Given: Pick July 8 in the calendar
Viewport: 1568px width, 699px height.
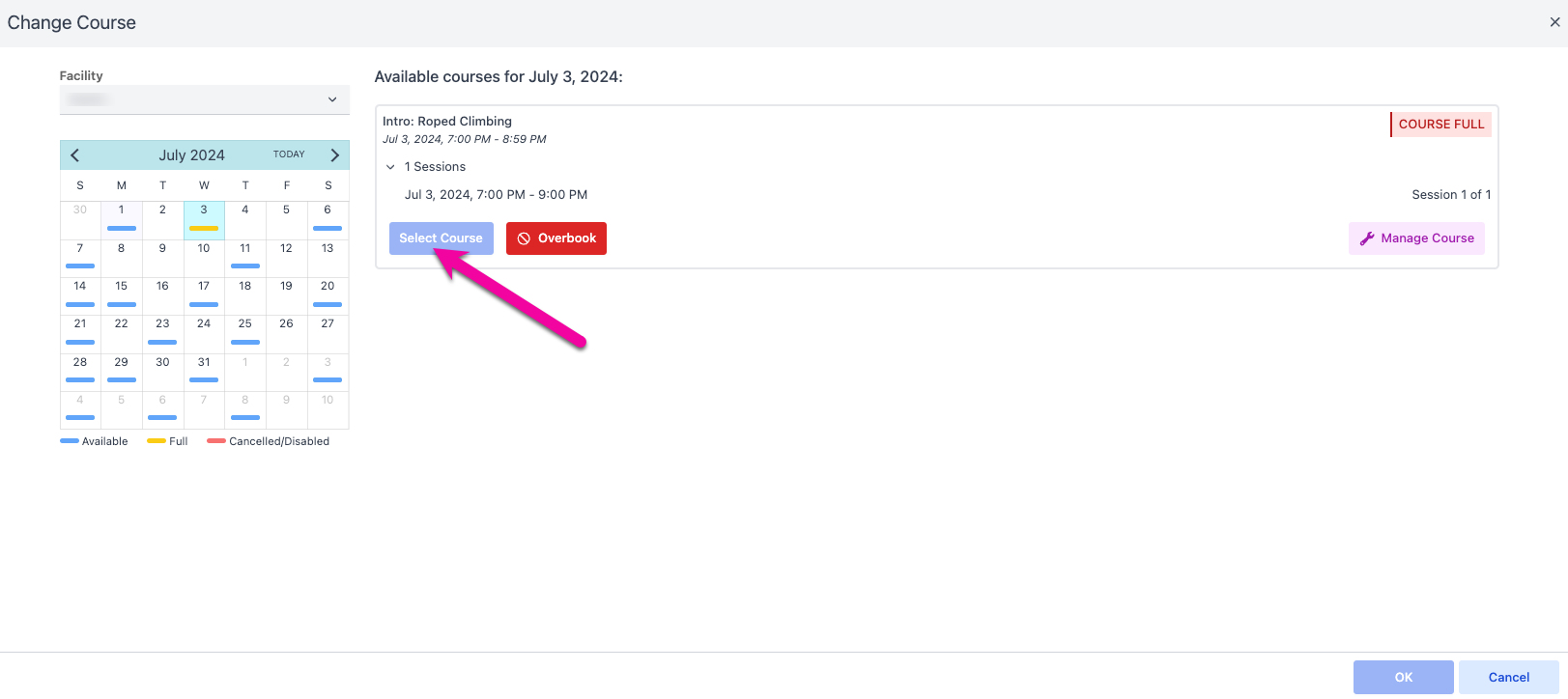Looking at the screenshot, I should pos(122,259).
